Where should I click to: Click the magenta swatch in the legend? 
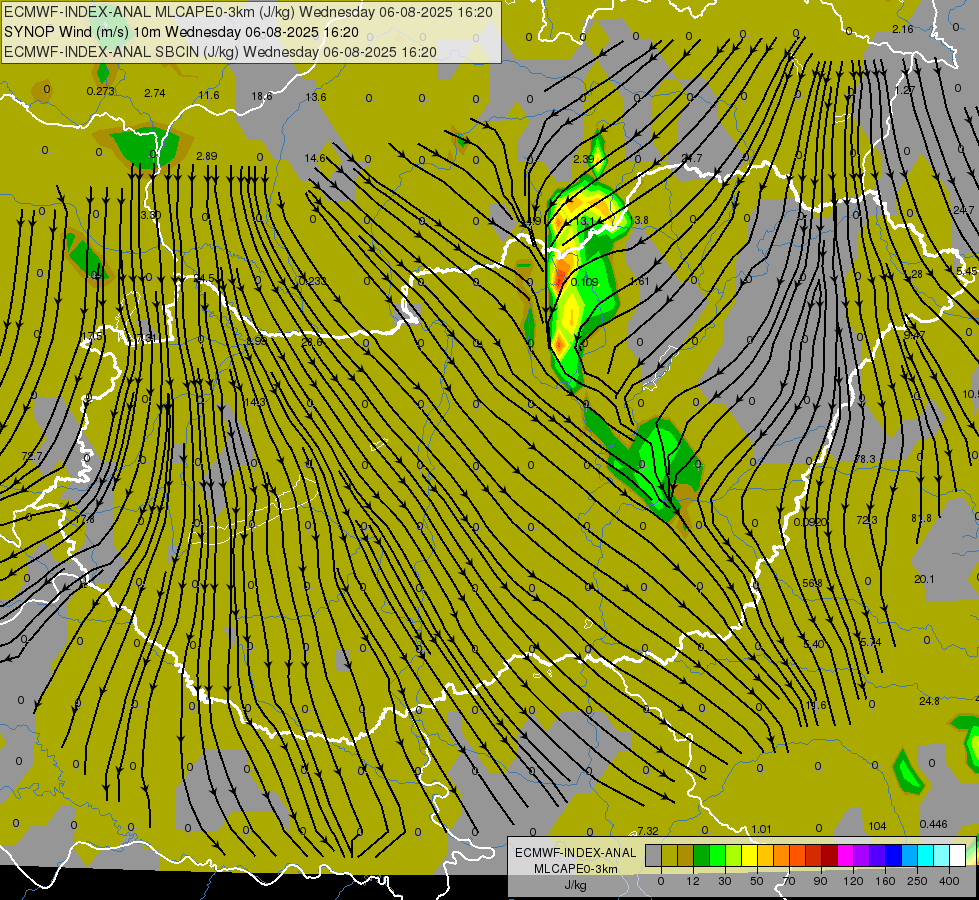846,855
